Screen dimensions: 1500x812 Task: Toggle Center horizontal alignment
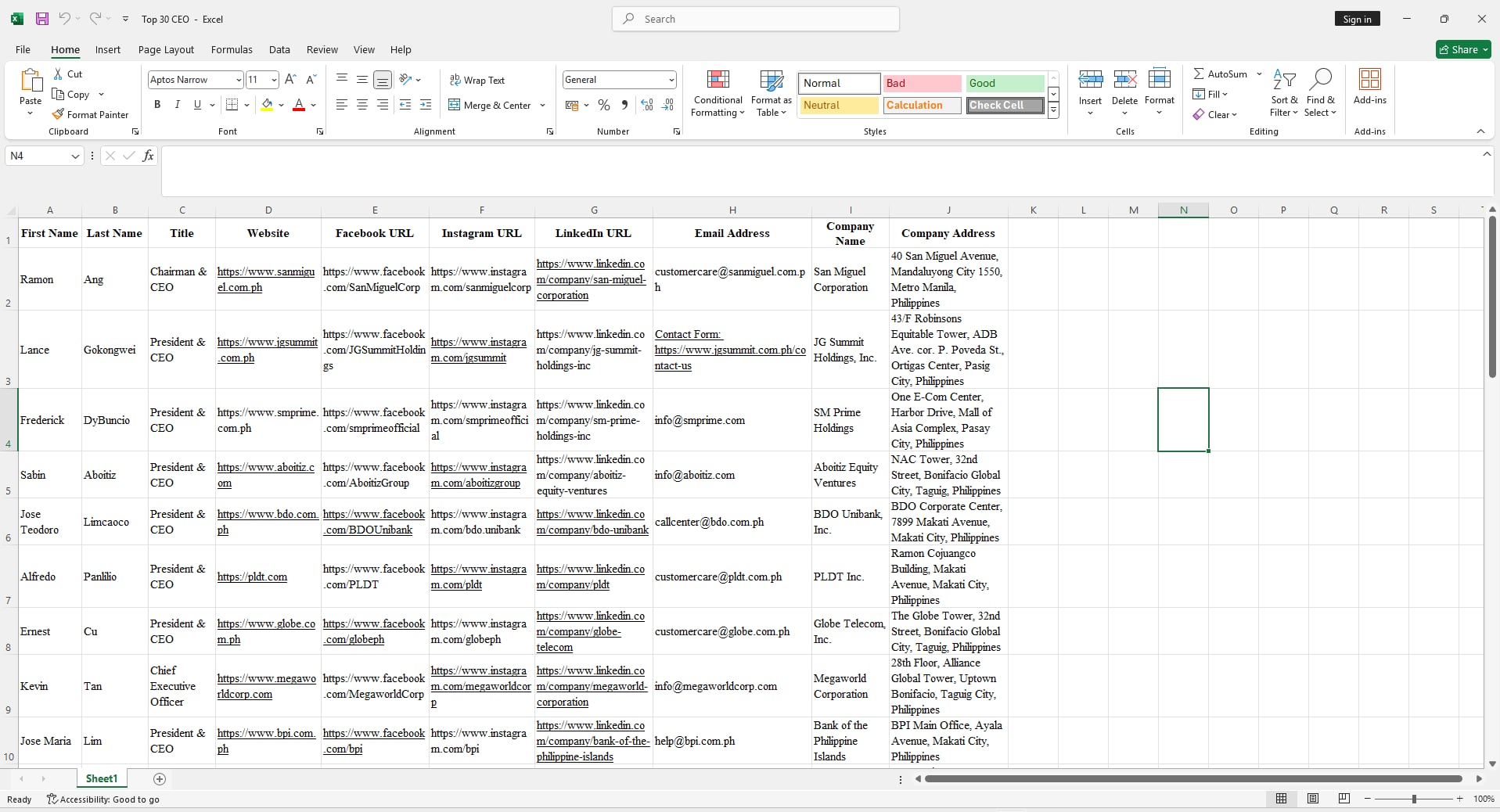(x=362, y=105)
